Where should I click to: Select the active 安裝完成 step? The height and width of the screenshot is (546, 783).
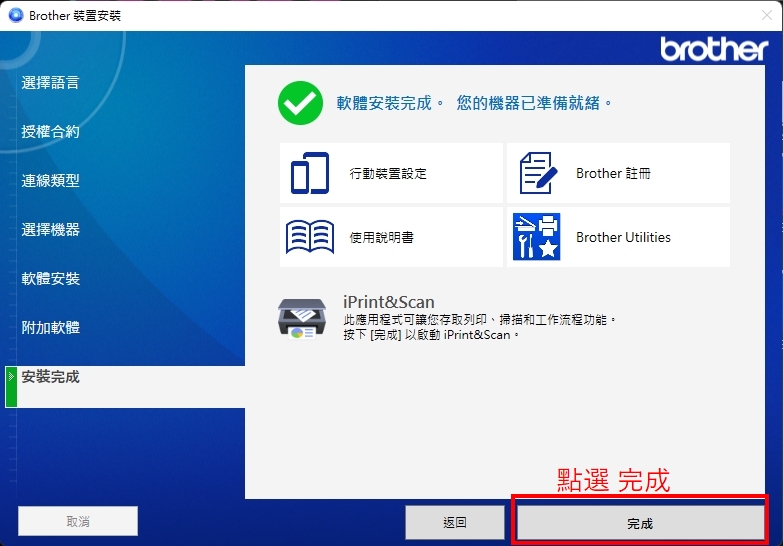(125, 387)
